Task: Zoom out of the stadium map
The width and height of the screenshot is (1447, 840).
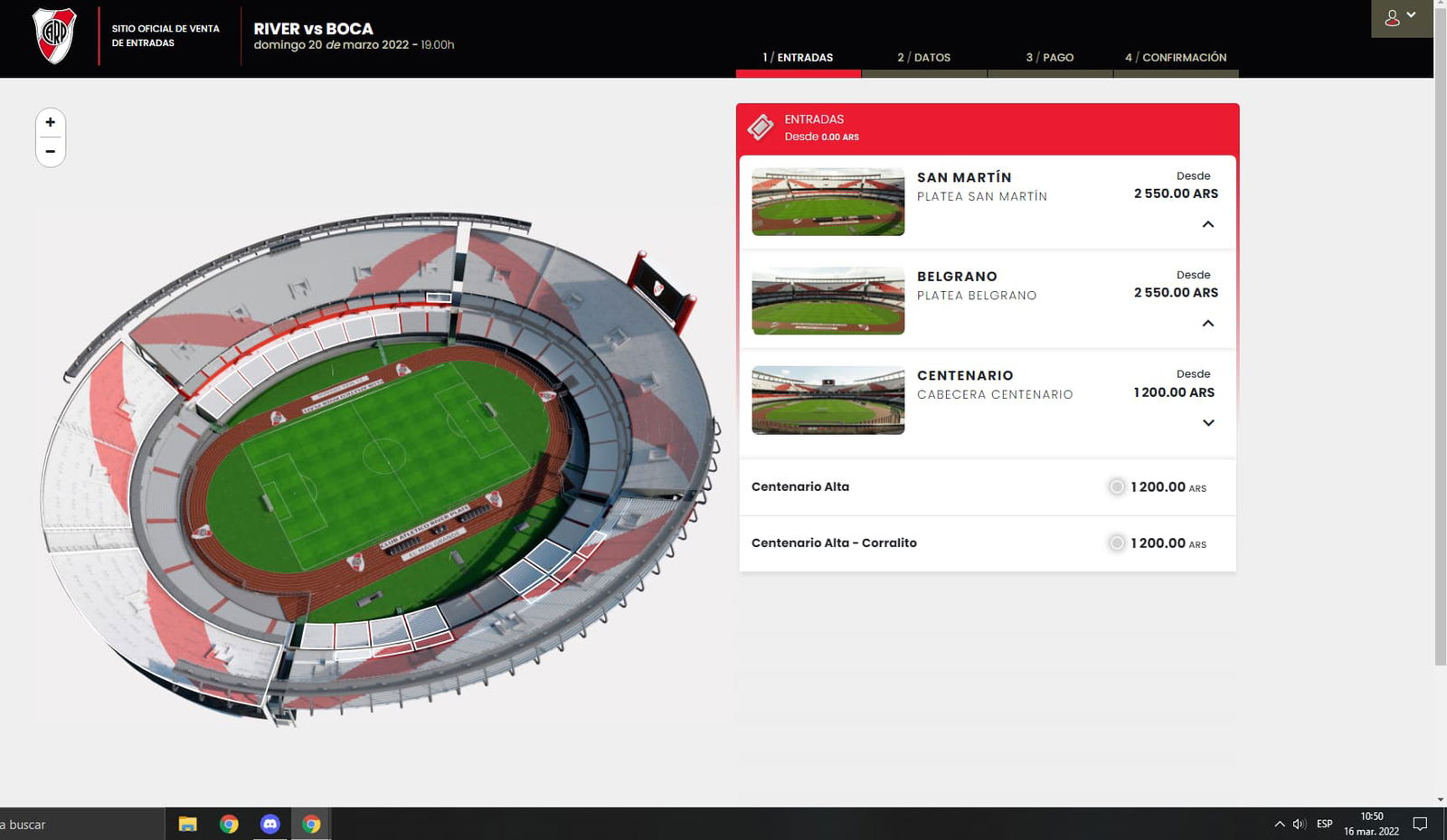Action: (51, 152)
